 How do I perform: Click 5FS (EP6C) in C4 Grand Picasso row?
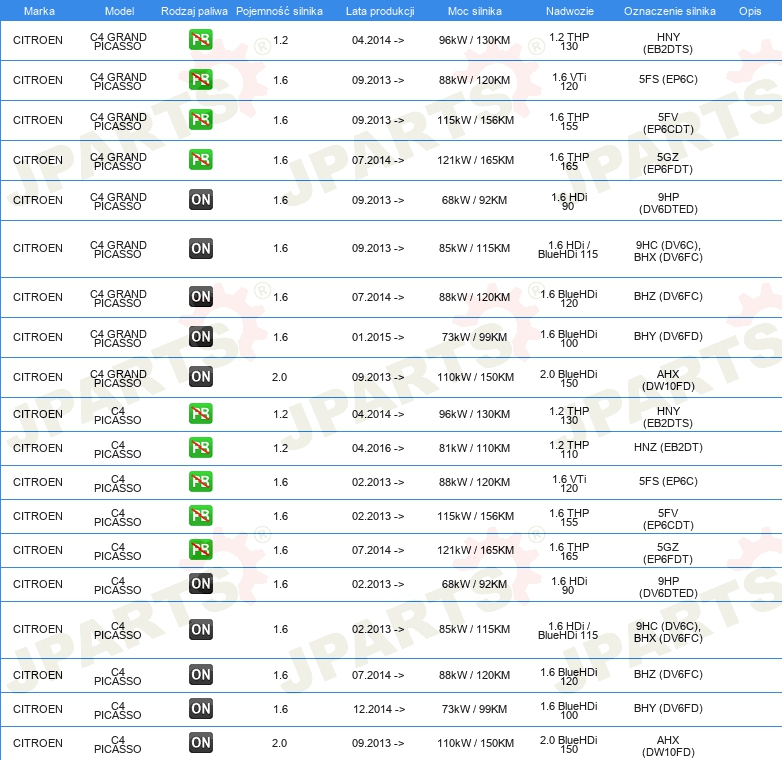coord(668,79)
